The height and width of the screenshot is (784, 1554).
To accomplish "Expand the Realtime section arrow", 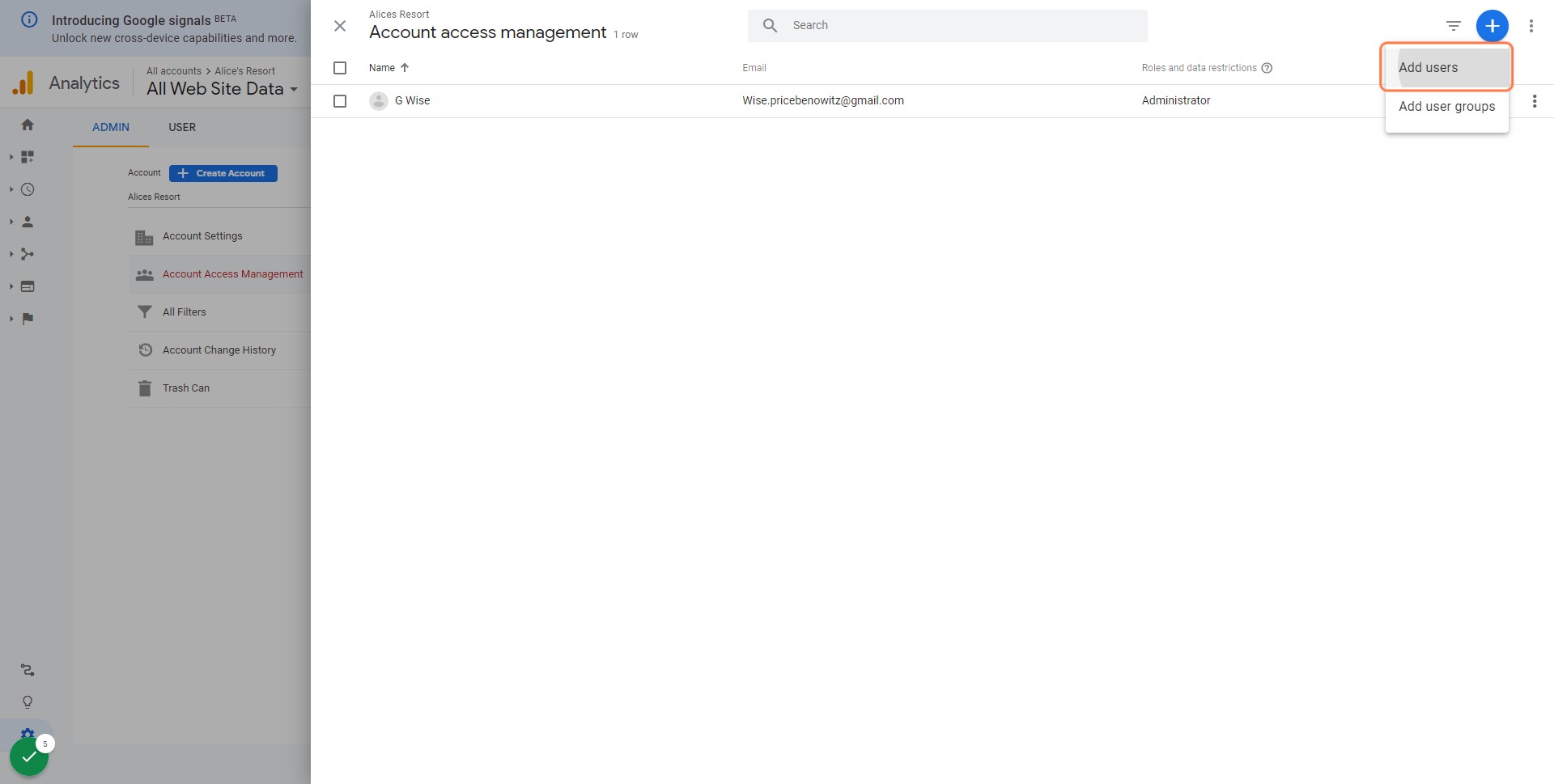I will tap(11, 189).
